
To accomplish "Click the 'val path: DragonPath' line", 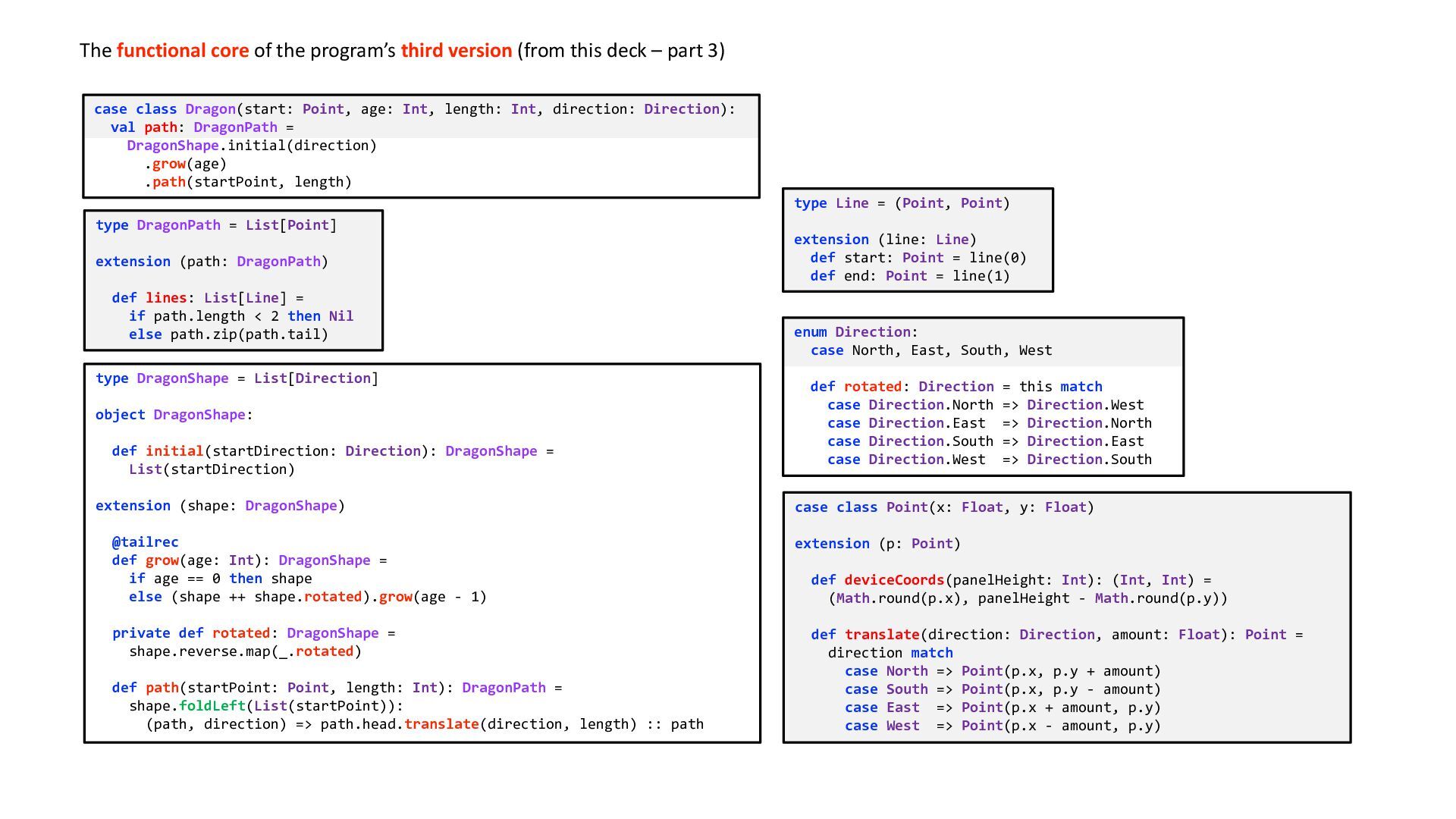I will pos(202,127).
